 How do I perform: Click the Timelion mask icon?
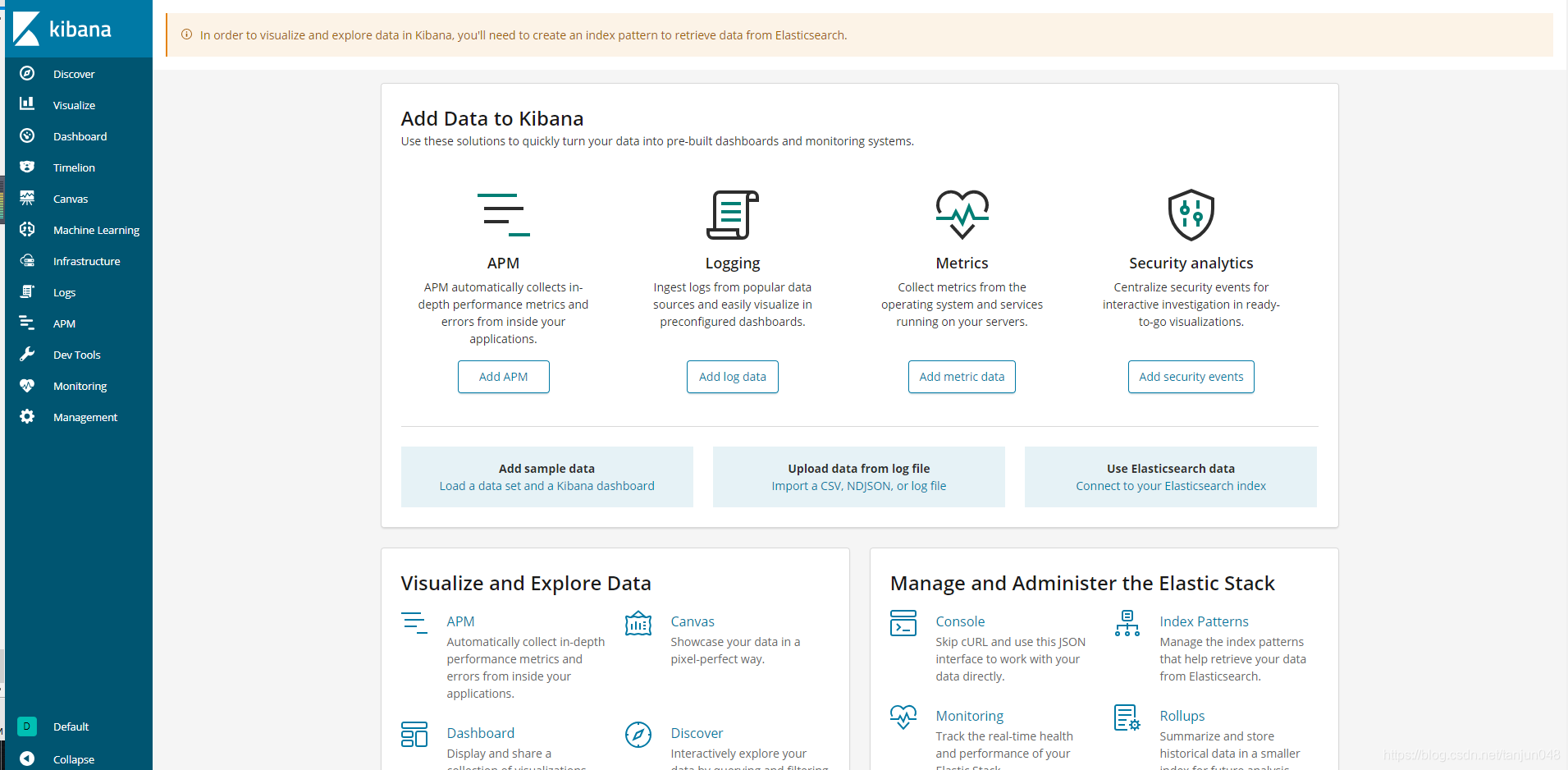point(27,167)
